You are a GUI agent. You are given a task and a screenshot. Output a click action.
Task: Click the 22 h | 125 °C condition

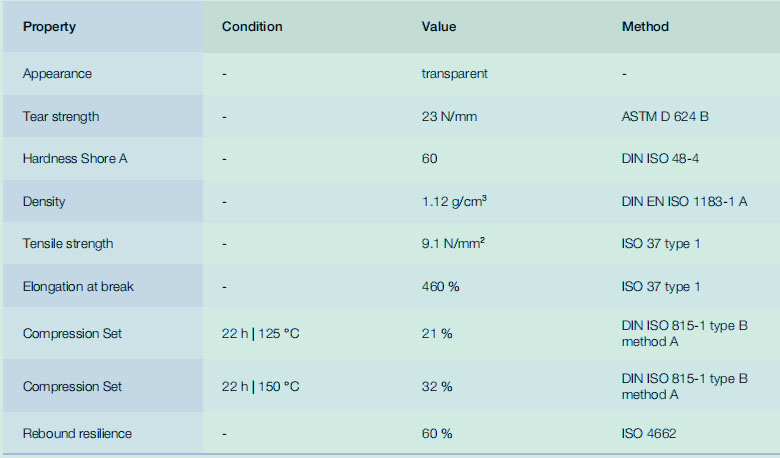(261, 334)
